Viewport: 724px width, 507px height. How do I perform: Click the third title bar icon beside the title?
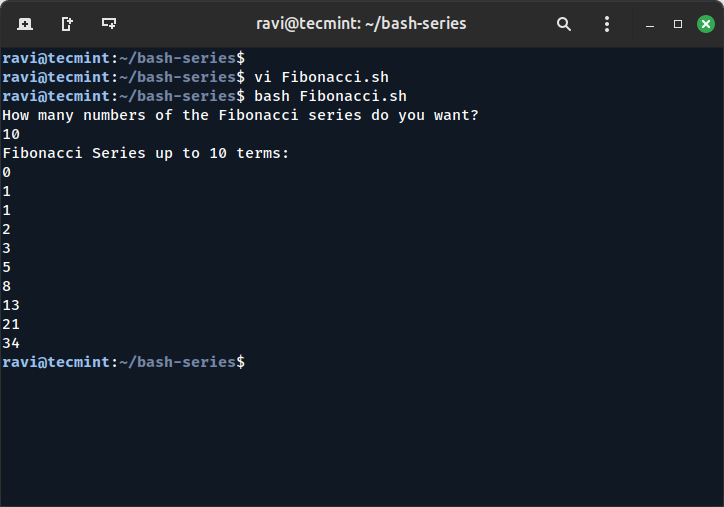click(109, 23)
